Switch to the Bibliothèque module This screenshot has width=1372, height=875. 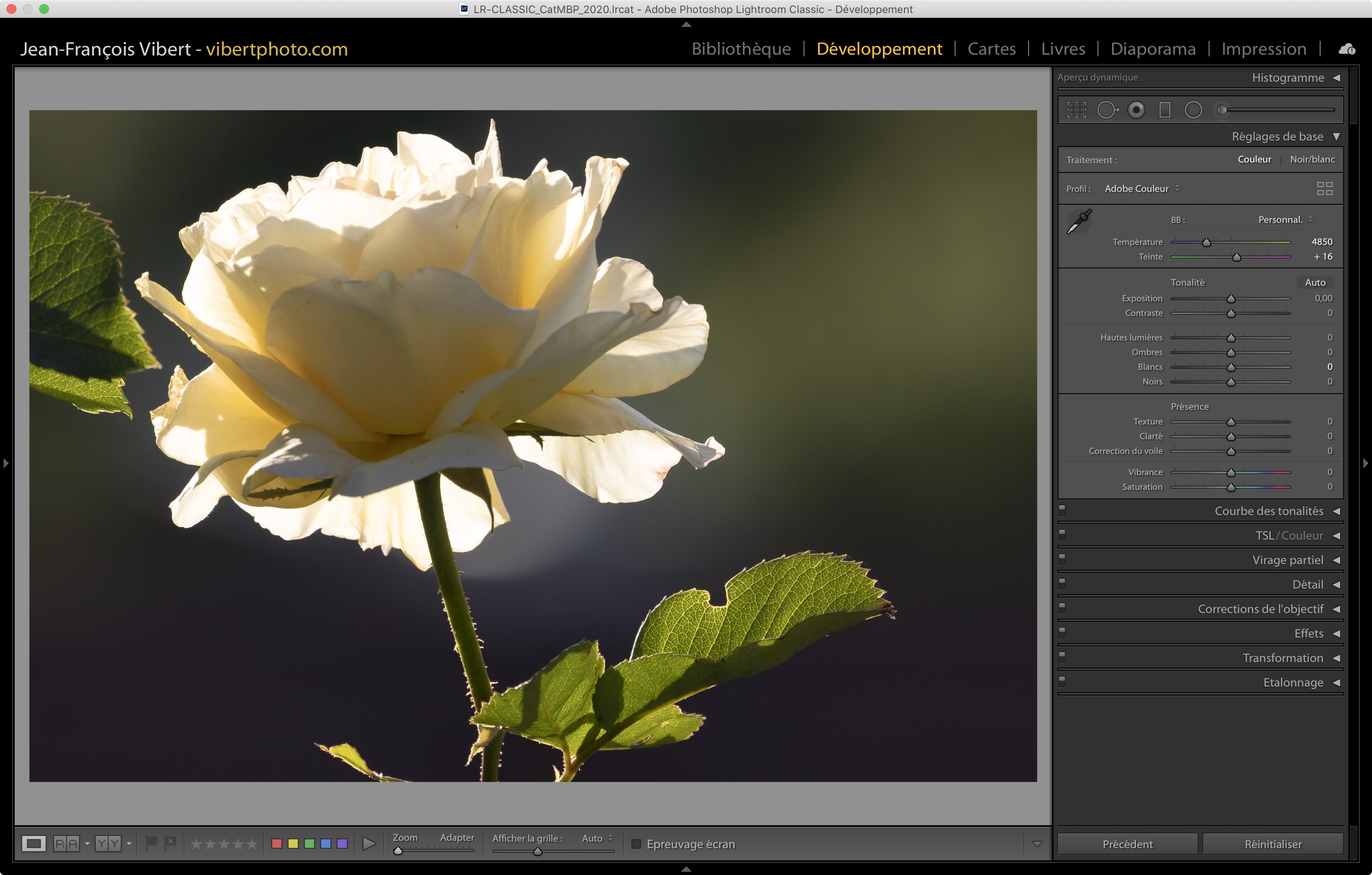point(741,49)
